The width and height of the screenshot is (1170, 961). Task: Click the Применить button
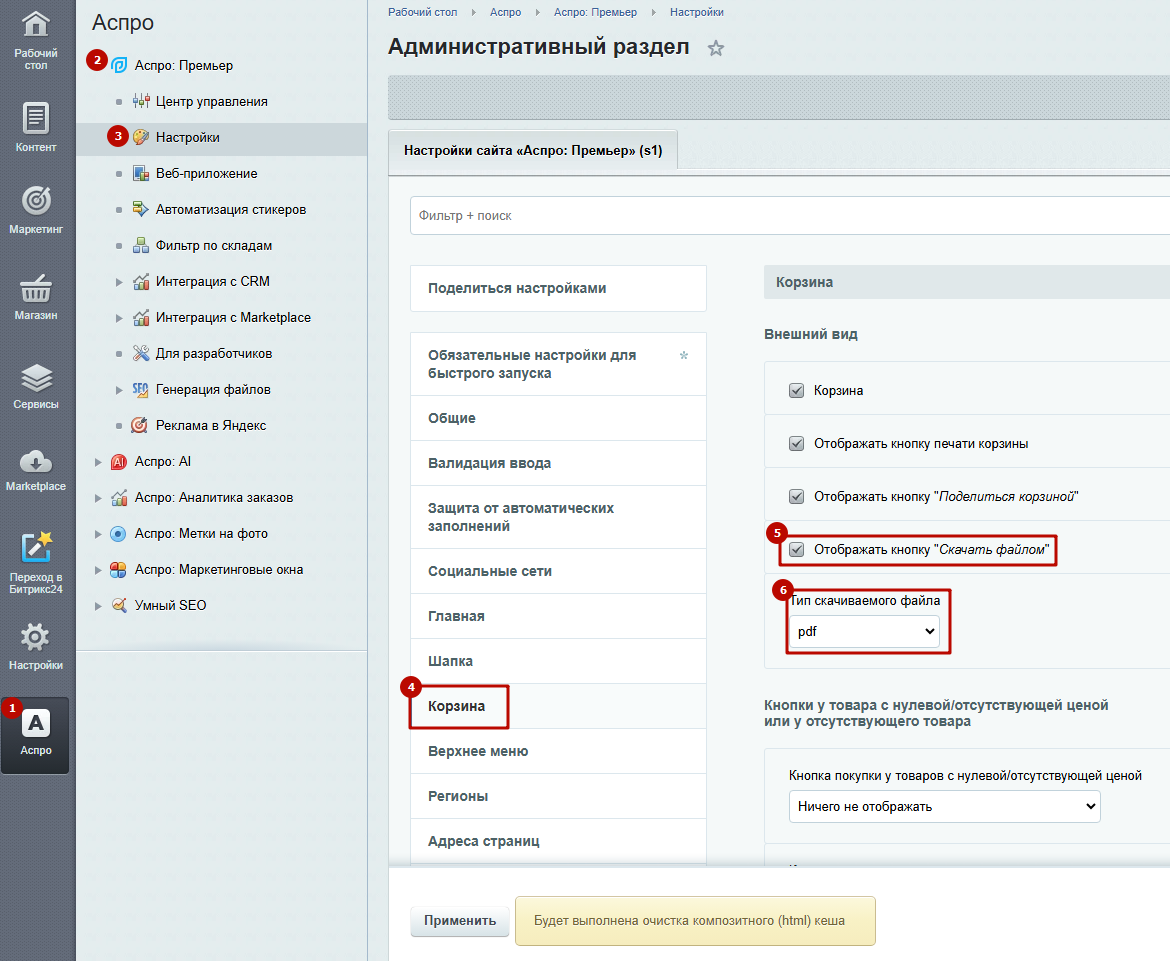pos(460,921)
